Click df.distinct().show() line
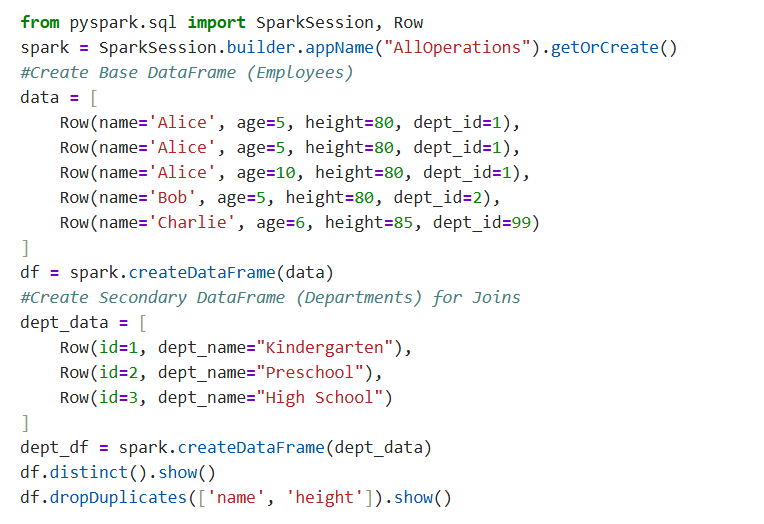Screen dimensions: 764x524 pos(118,472)
